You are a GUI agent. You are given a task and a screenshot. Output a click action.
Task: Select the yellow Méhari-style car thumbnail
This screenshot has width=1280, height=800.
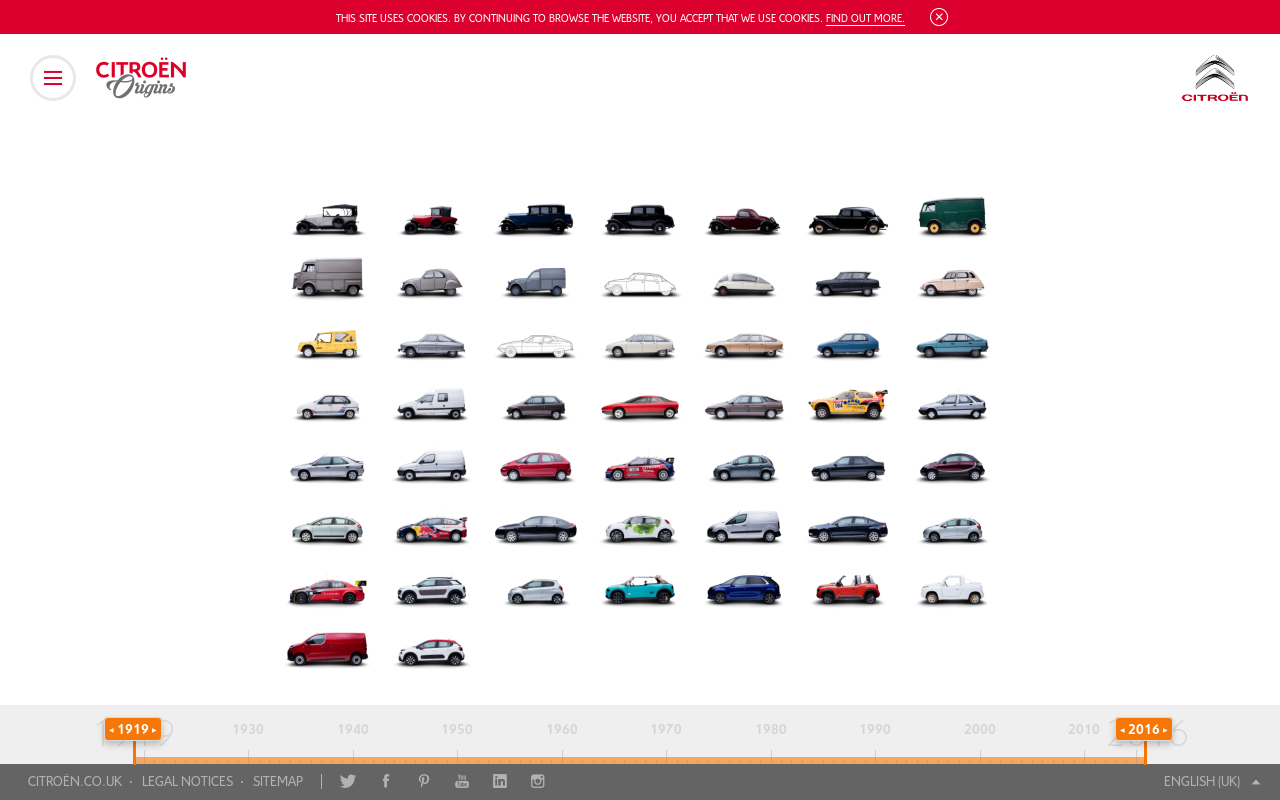(327, 343)
